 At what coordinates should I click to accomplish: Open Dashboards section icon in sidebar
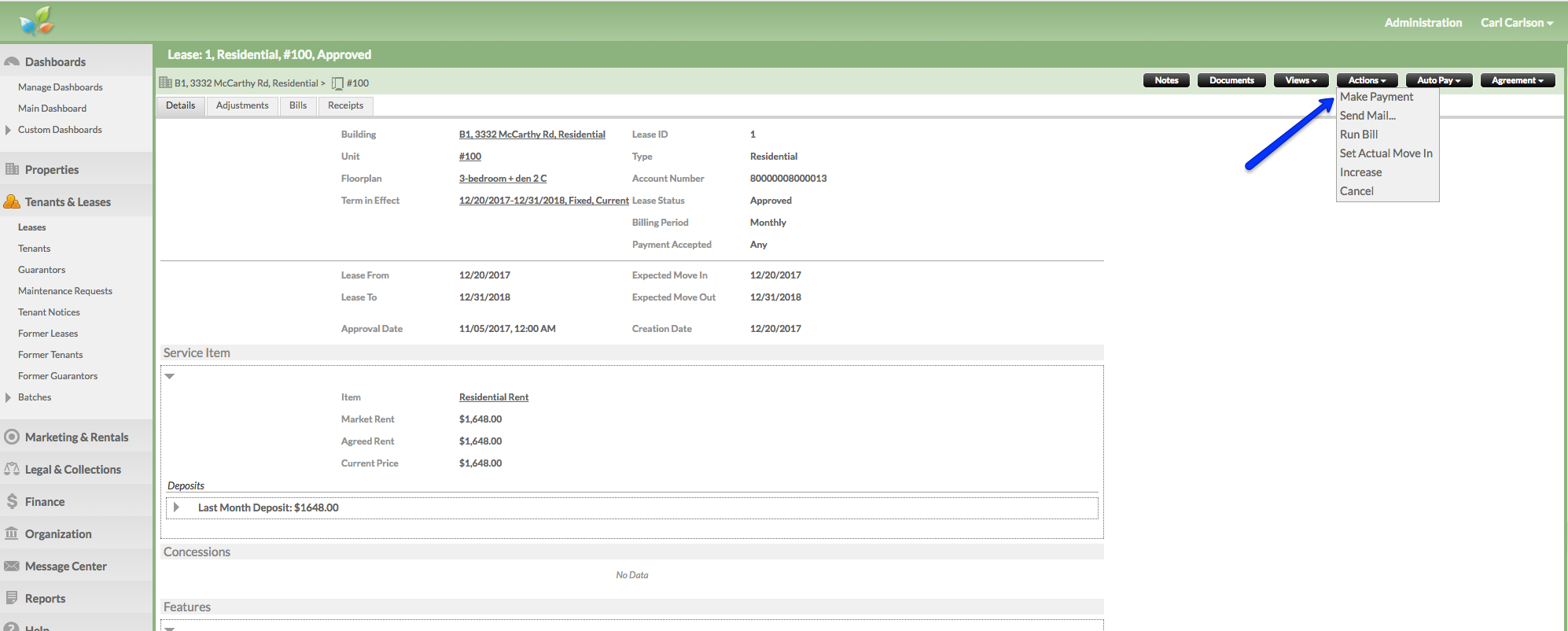12,61
